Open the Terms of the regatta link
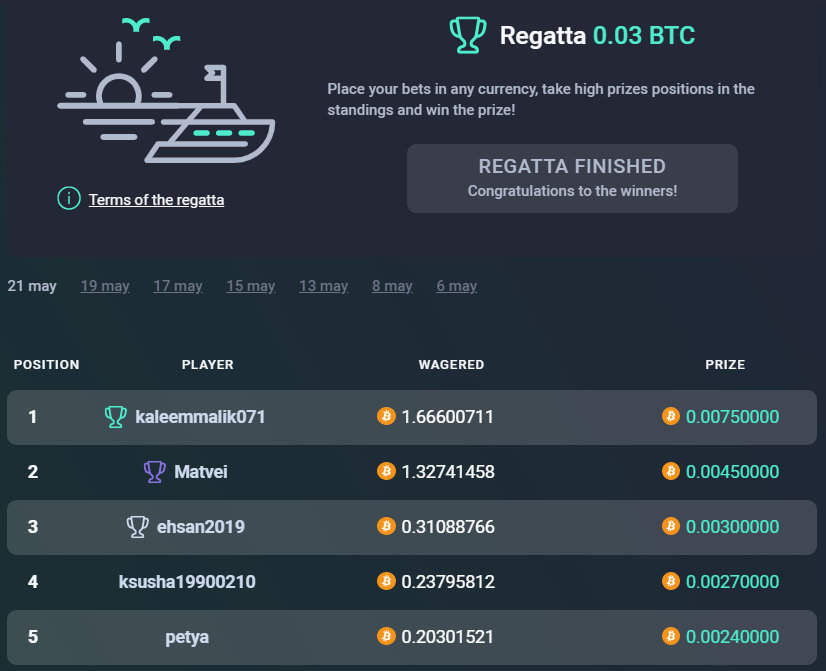 [x=156, y=200]
